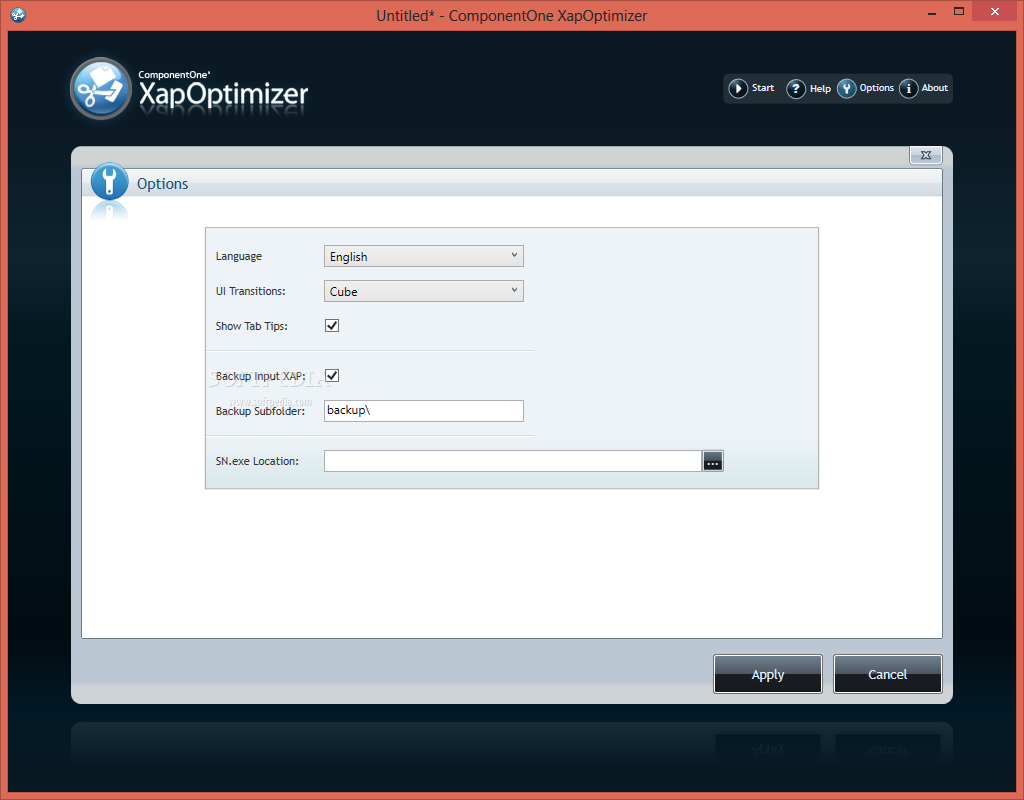This screenshot has height=800, width=1024.
Task: Toggle the Show Tab Tips checkbox
Action: [332, 325]
